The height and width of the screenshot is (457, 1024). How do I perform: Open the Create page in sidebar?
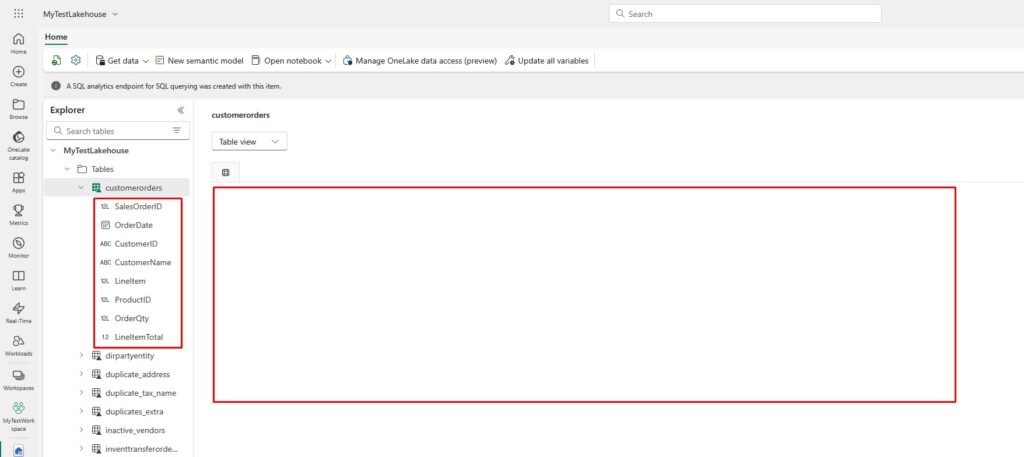(x=18, y=76)
